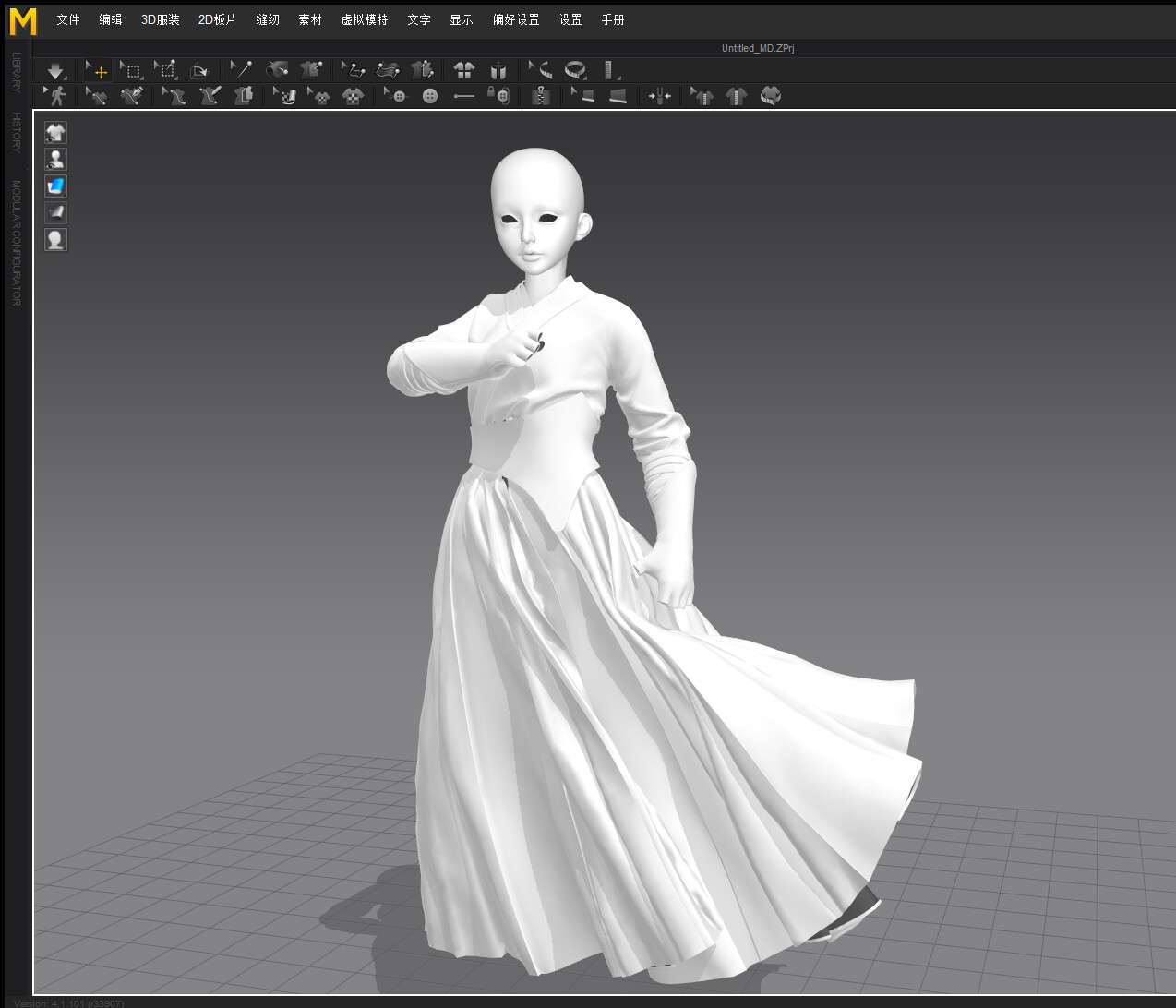Open the 文件 menu
The width and height of the screenshot is (1176, 1008).
tap(68, 19)
